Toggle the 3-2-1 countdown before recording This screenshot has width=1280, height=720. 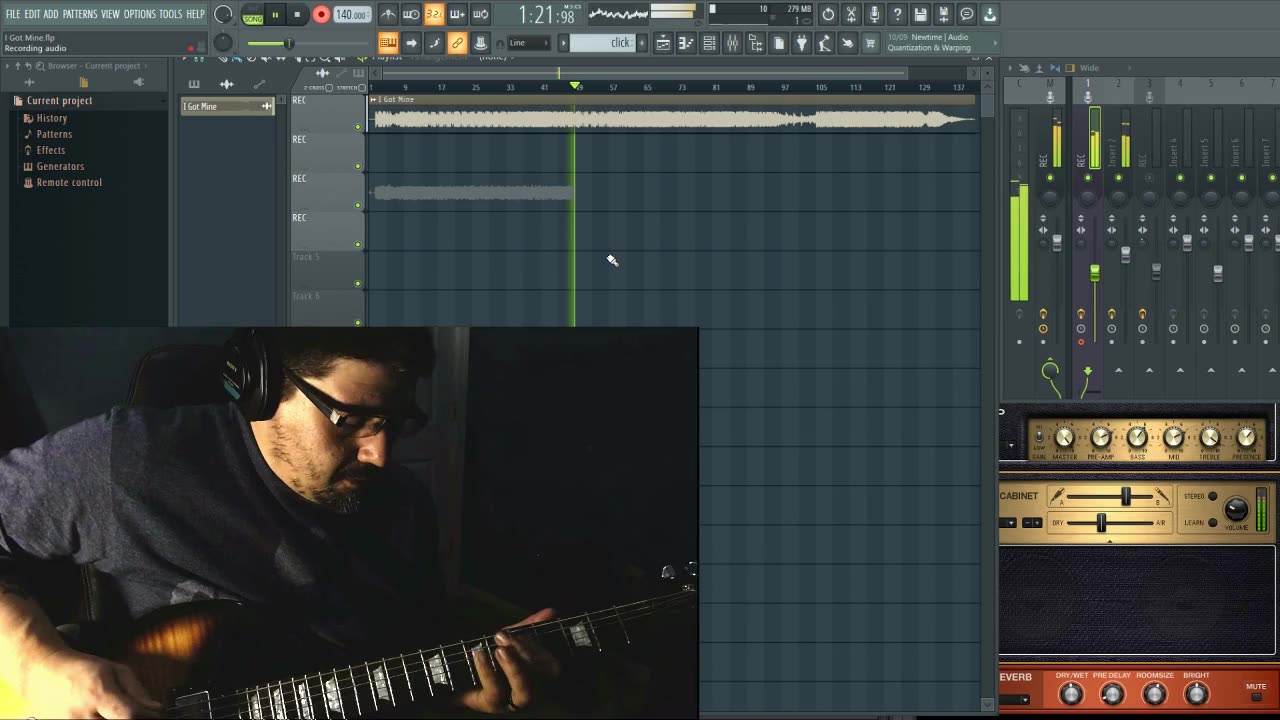coord(434,14)
